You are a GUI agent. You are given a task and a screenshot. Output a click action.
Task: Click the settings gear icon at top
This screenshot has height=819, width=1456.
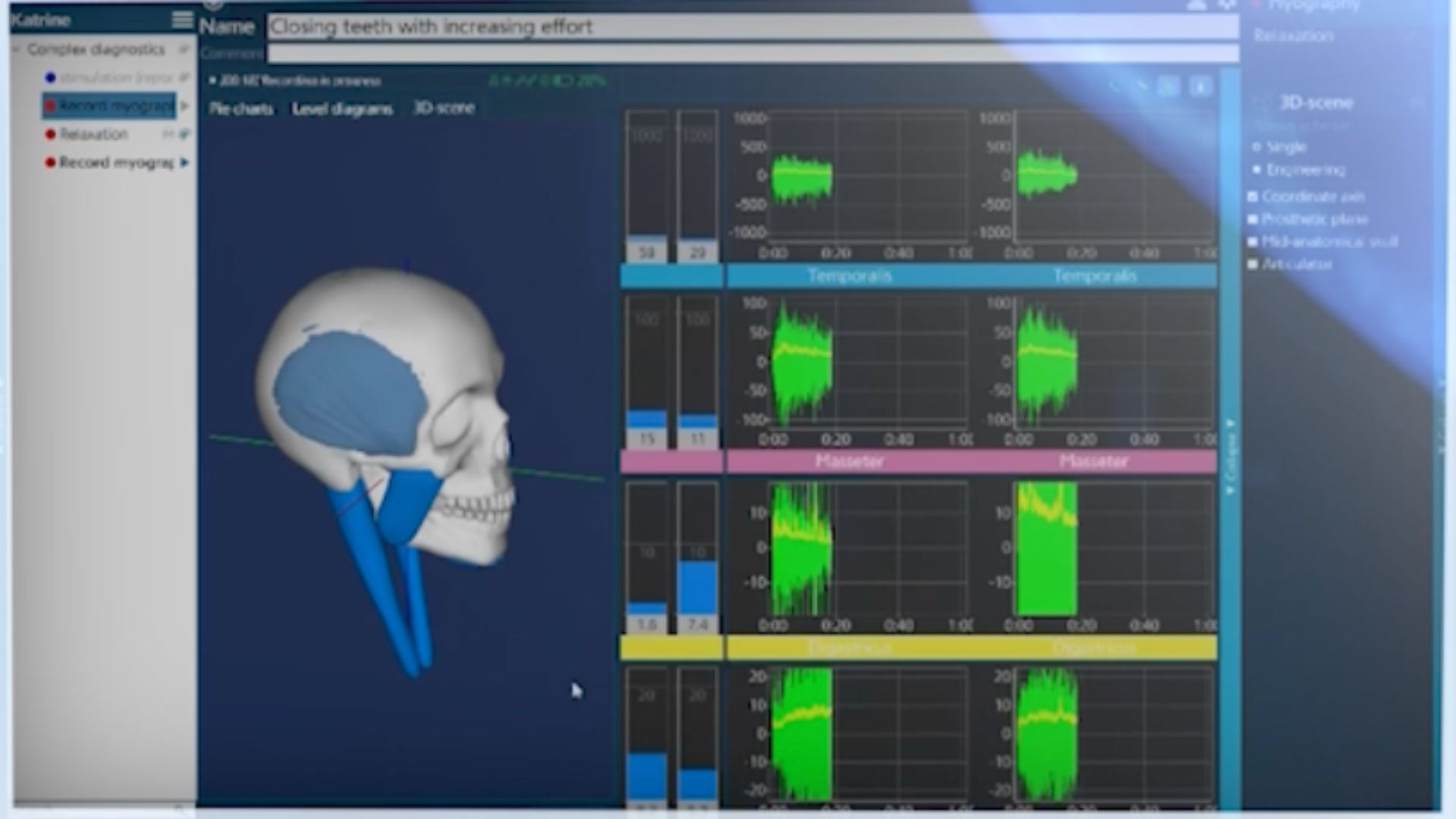(x=1227, y=6)
